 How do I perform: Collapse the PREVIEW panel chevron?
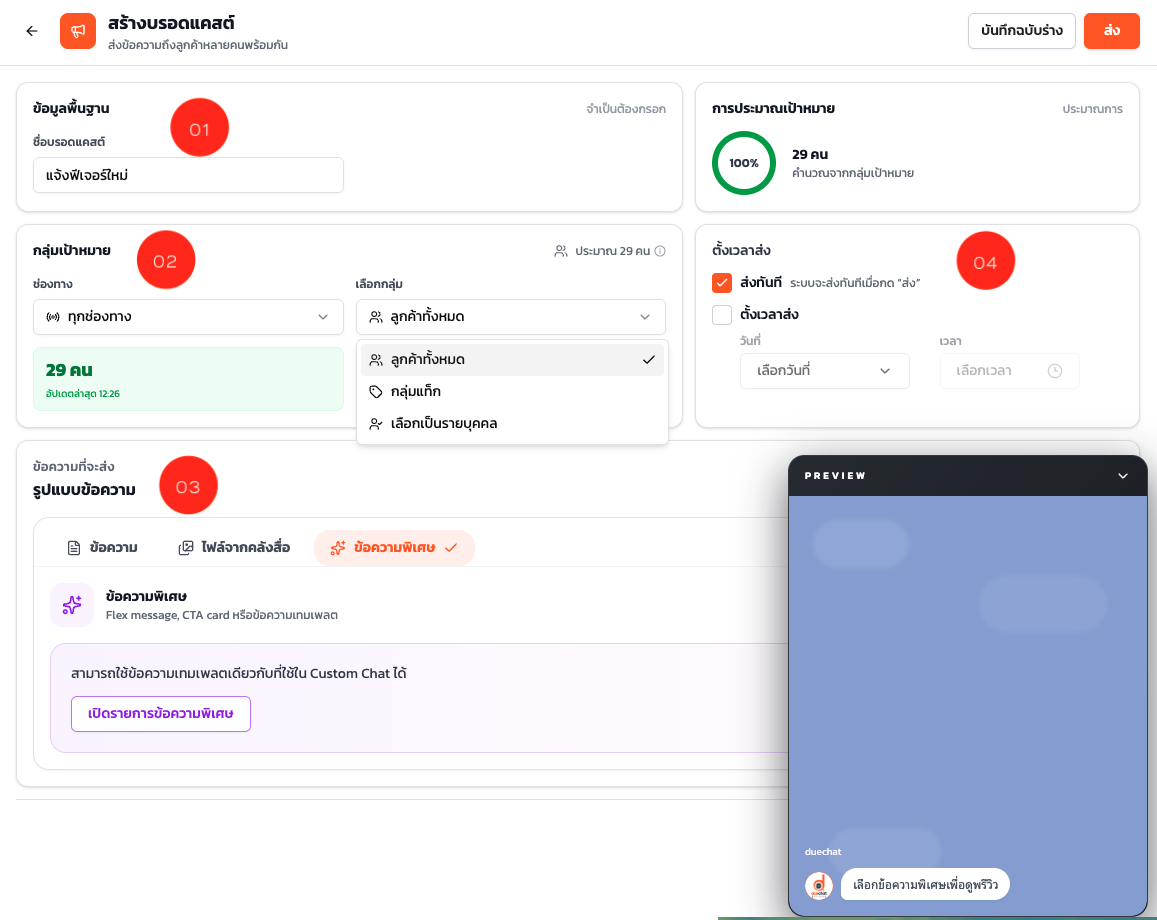(x=1123, y=476)
